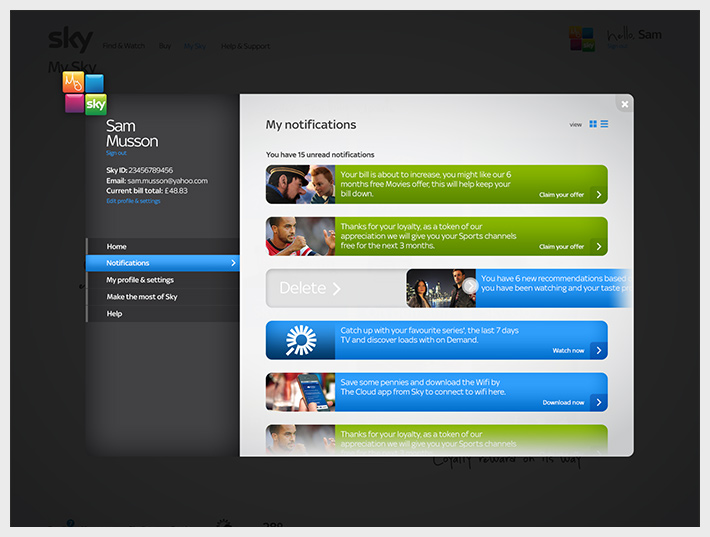Click the small My Sky tiles beside hello Sam

[582, 39]
